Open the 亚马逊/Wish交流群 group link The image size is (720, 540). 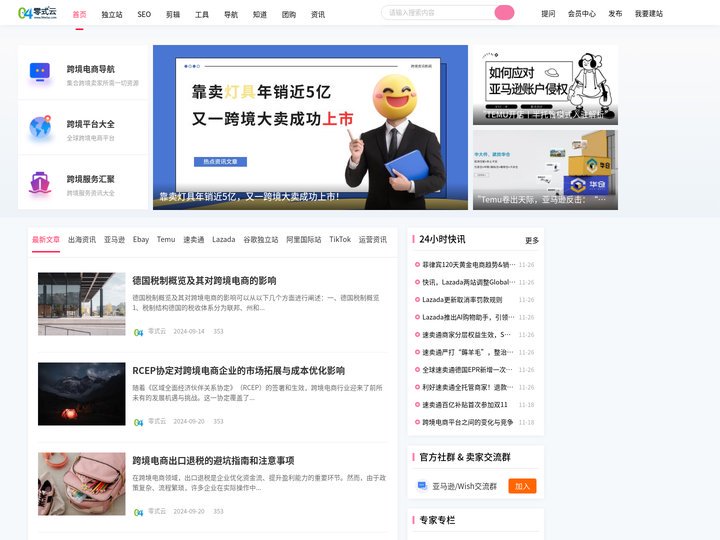464,486
